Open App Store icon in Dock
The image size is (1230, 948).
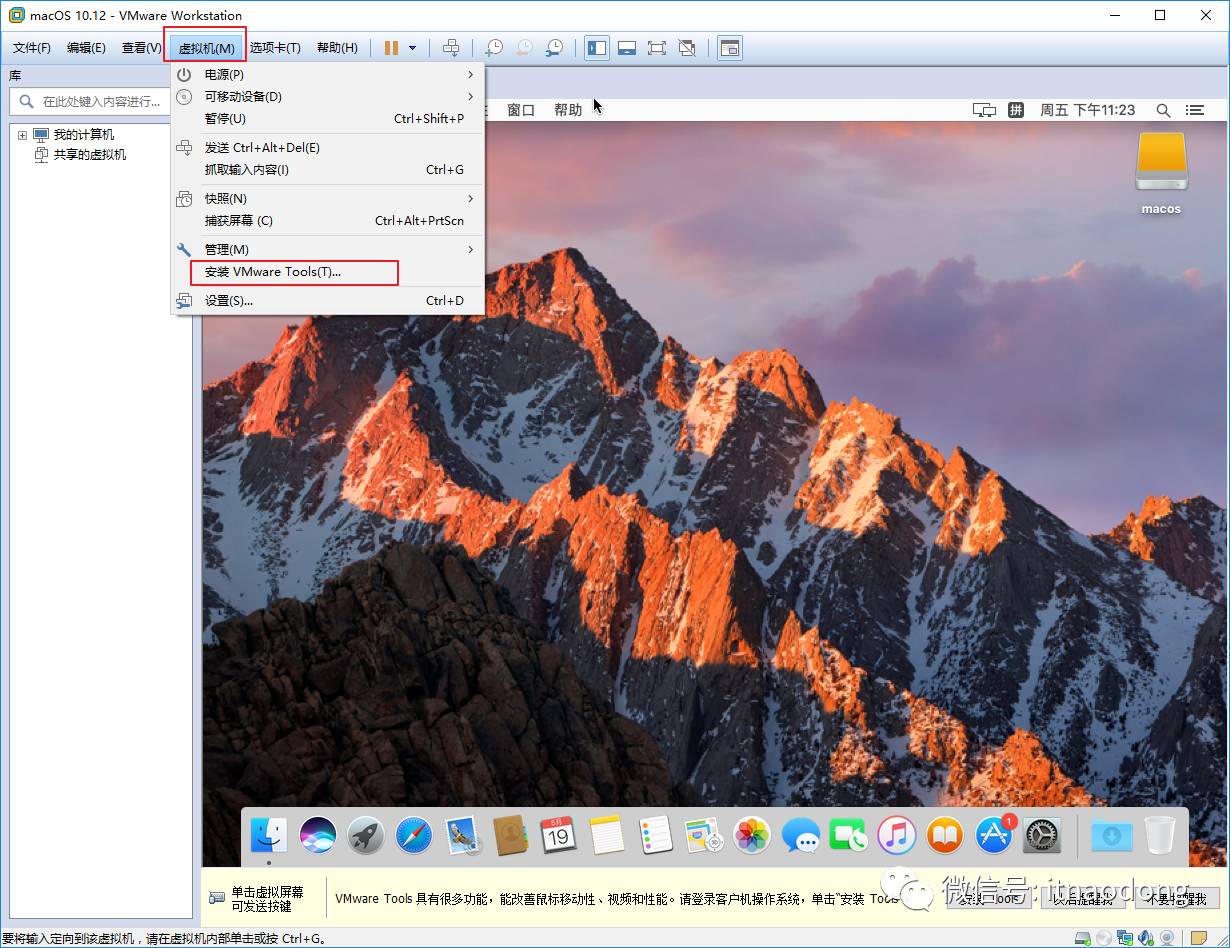pos(994,835)
